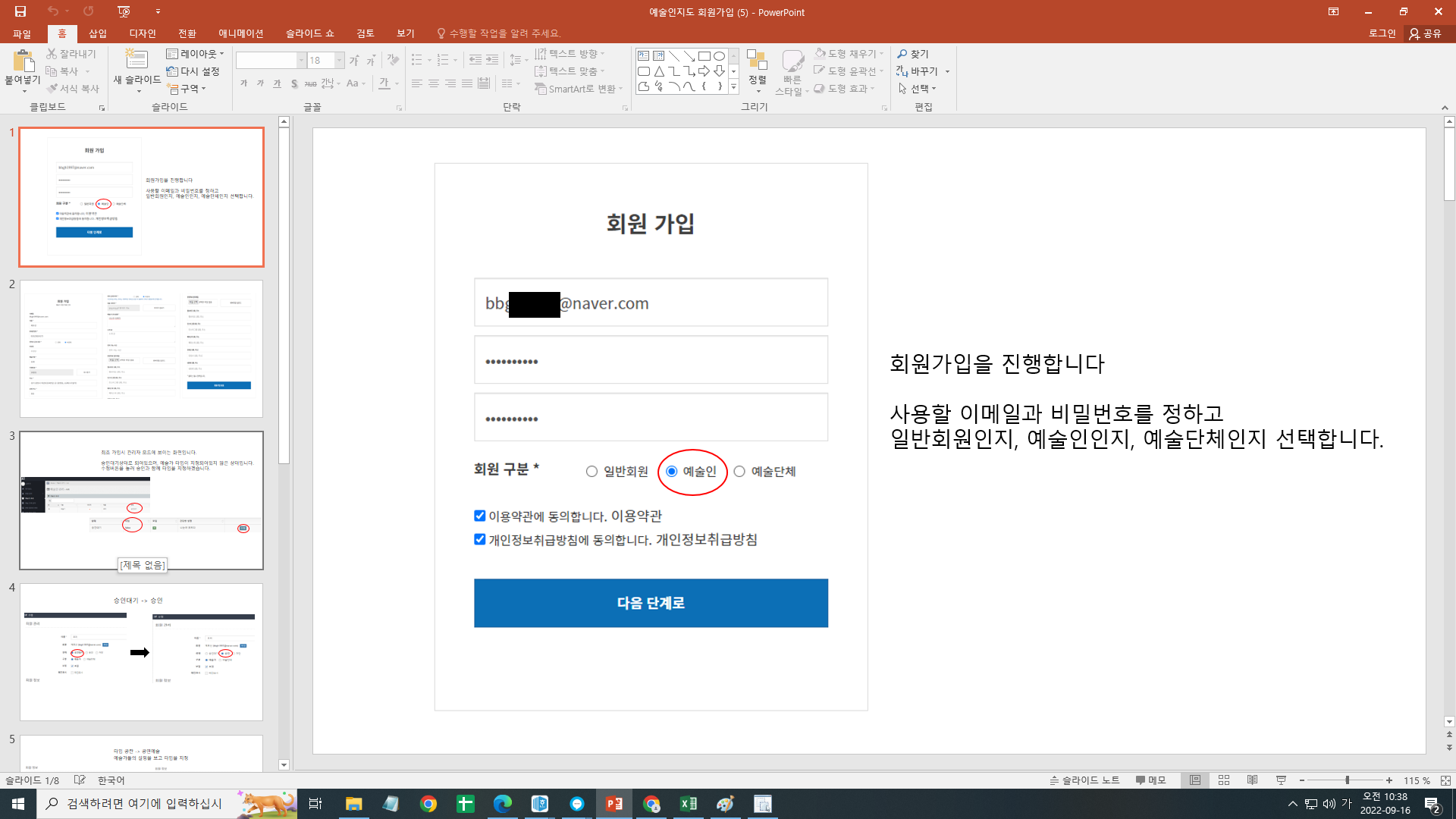This screenshot has height=819, width=1456.
Task: Click the Find (찾기) magnifier icon
Action: pyautogui.click(x=902, y=54)
